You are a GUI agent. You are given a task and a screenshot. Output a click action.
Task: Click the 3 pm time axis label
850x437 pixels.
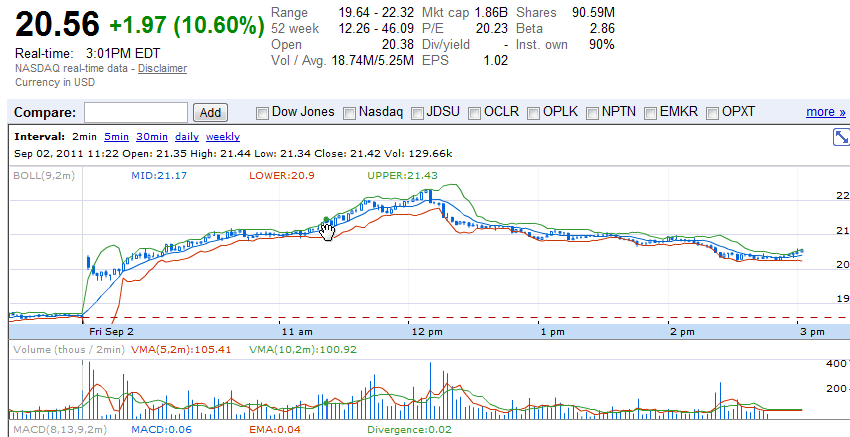pyautogui.click(x=811, y=331)
